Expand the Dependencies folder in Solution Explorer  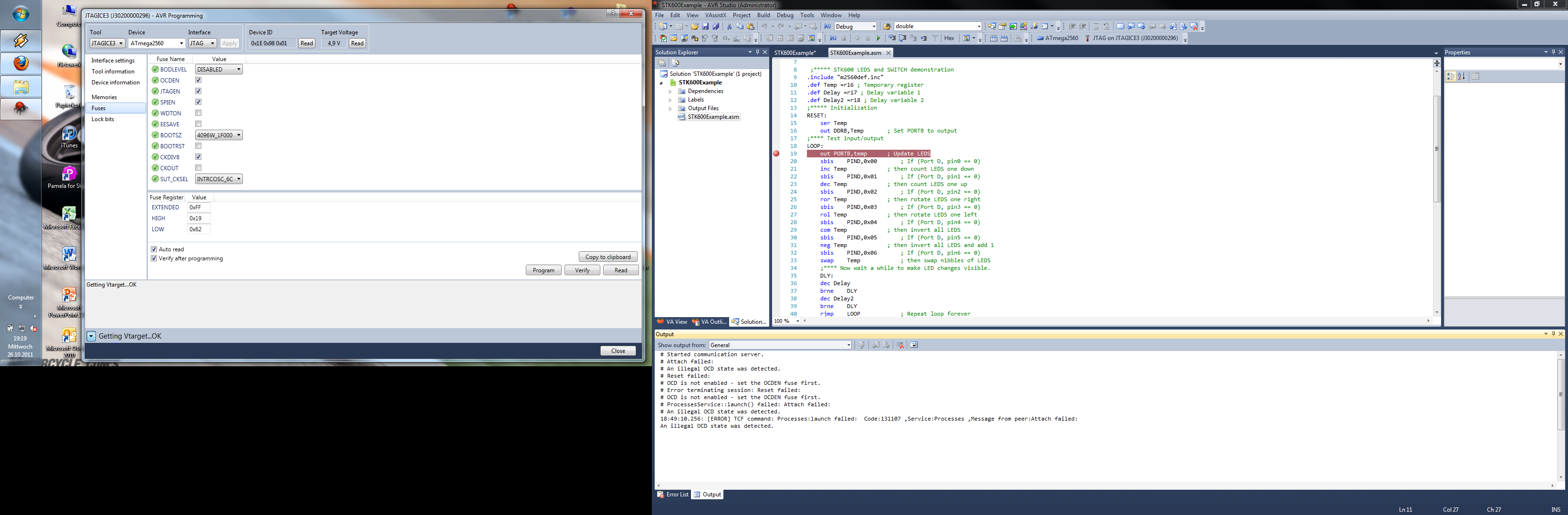[670, 91]
